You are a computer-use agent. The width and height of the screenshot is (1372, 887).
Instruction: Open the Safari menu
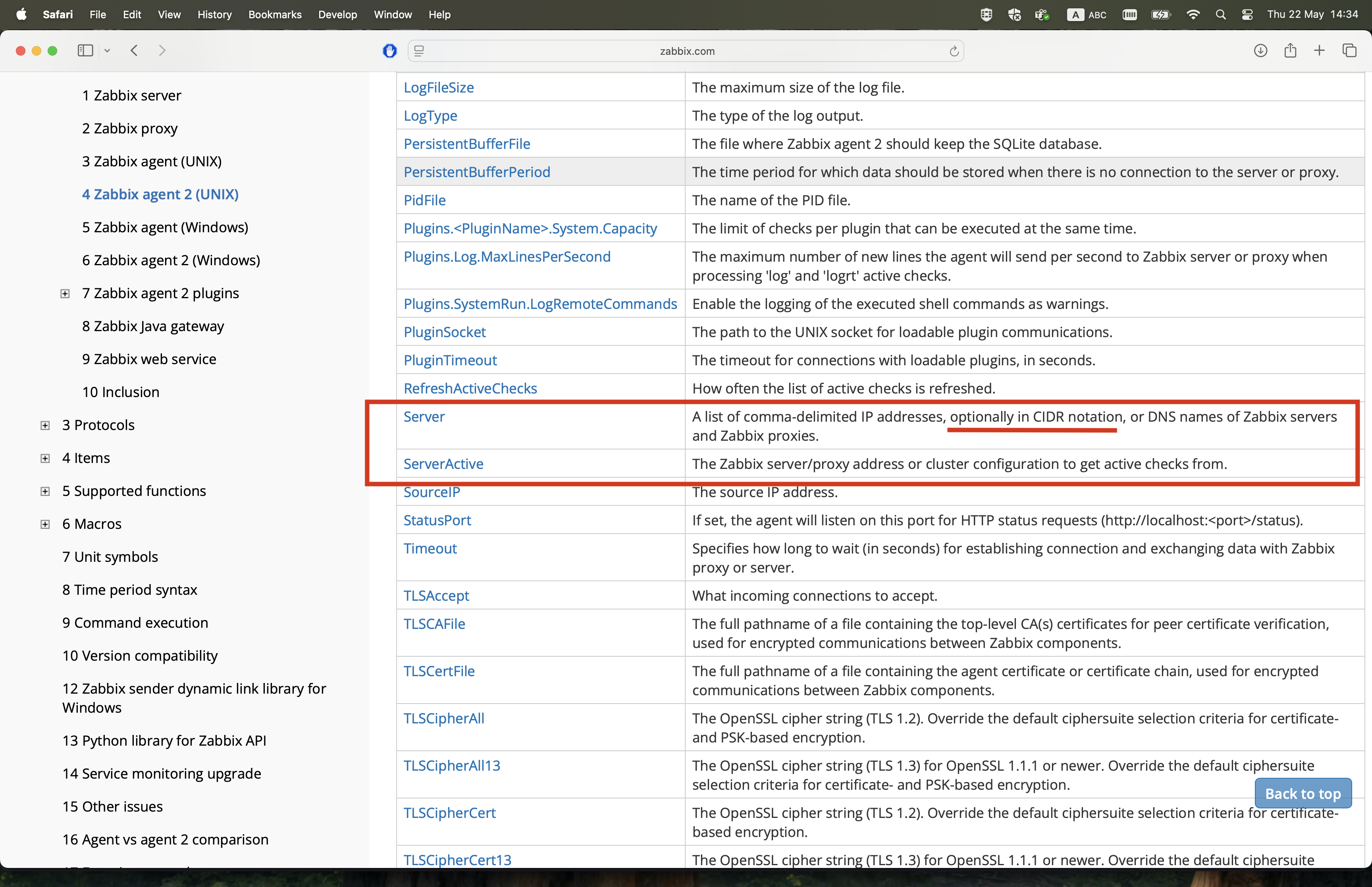tap(58, 14)
